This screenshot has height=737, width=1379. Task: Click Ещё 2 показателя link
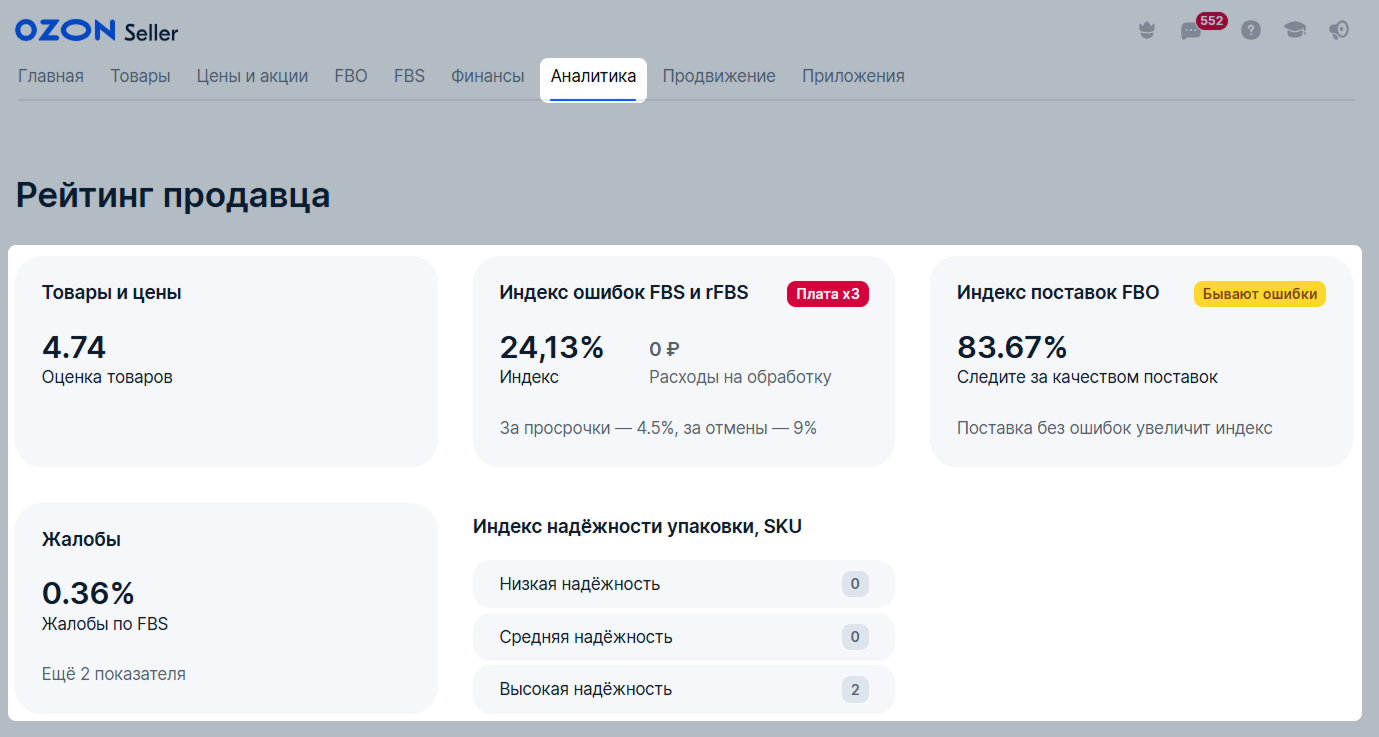point(114,674)
